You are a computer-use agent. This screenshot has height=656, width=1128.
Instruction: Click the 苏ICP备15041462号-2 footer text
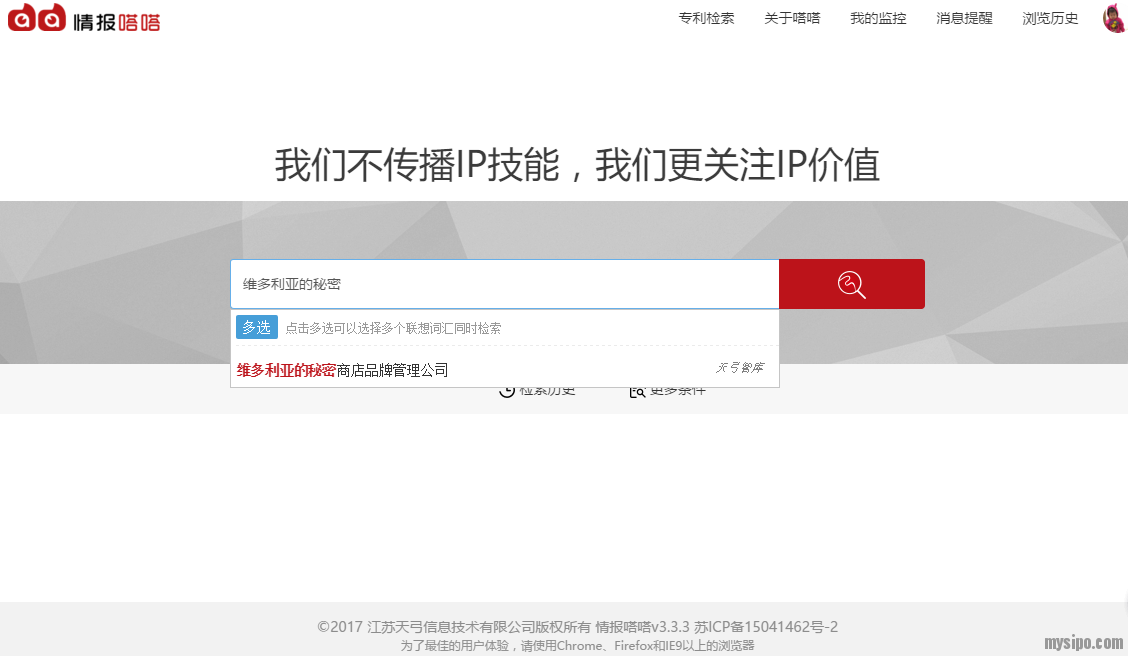pyautogui.click(x=766, y=627)
